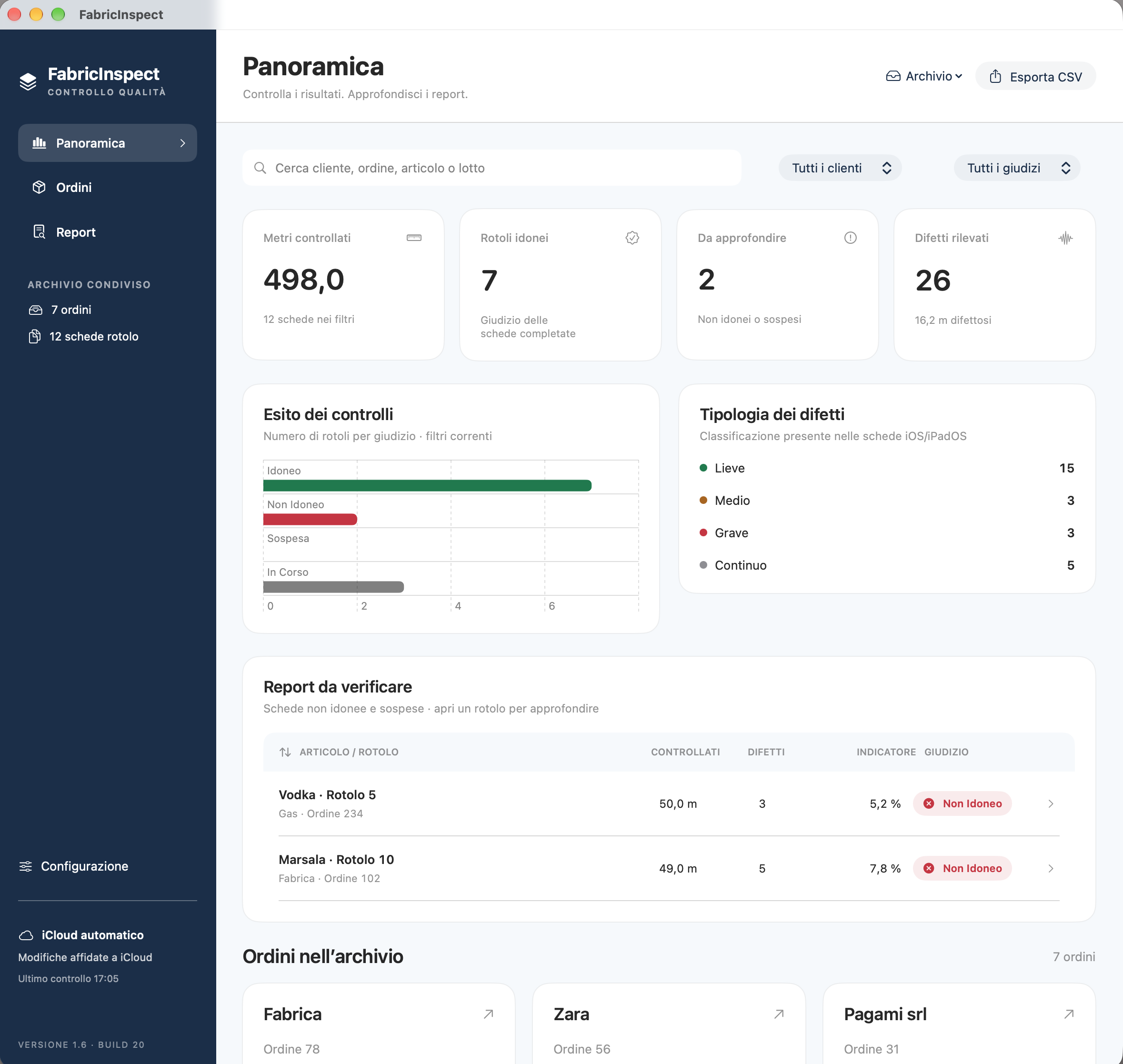The width and height of the screenshot is (1123, 1064).
Task: Click the exclamation icon on Da approfondire card
Action: coord(850,238)
